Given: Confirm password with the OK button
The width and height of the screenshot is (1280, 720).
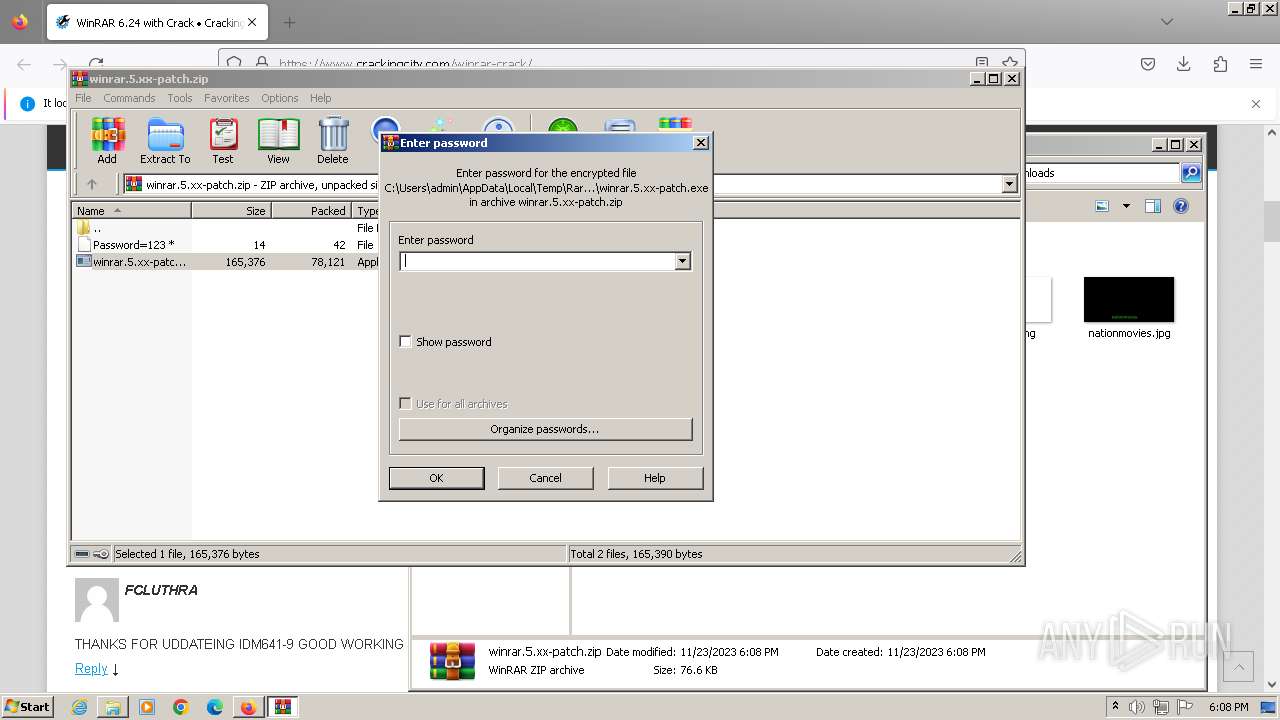Looking at the screenshot, I should (436, 478).
